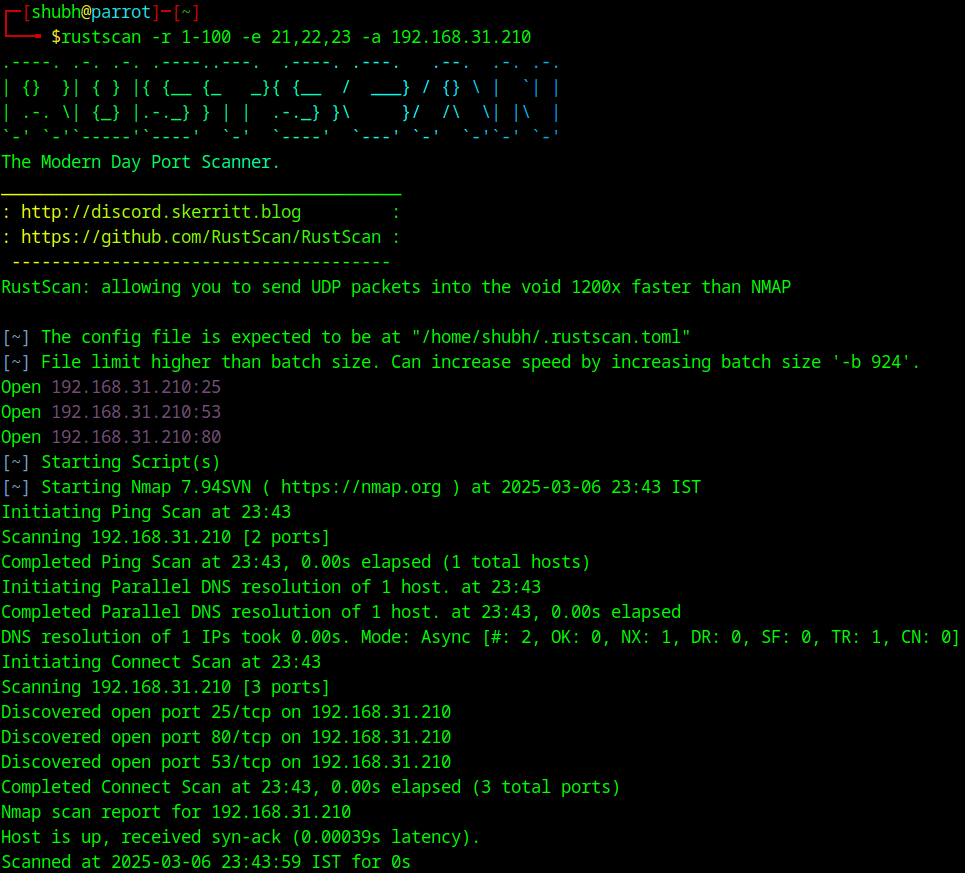Click the shubh@parrot prompt text
Image resolution: width=965 pixels, height=873 pixels.
(x=91, y=12)
